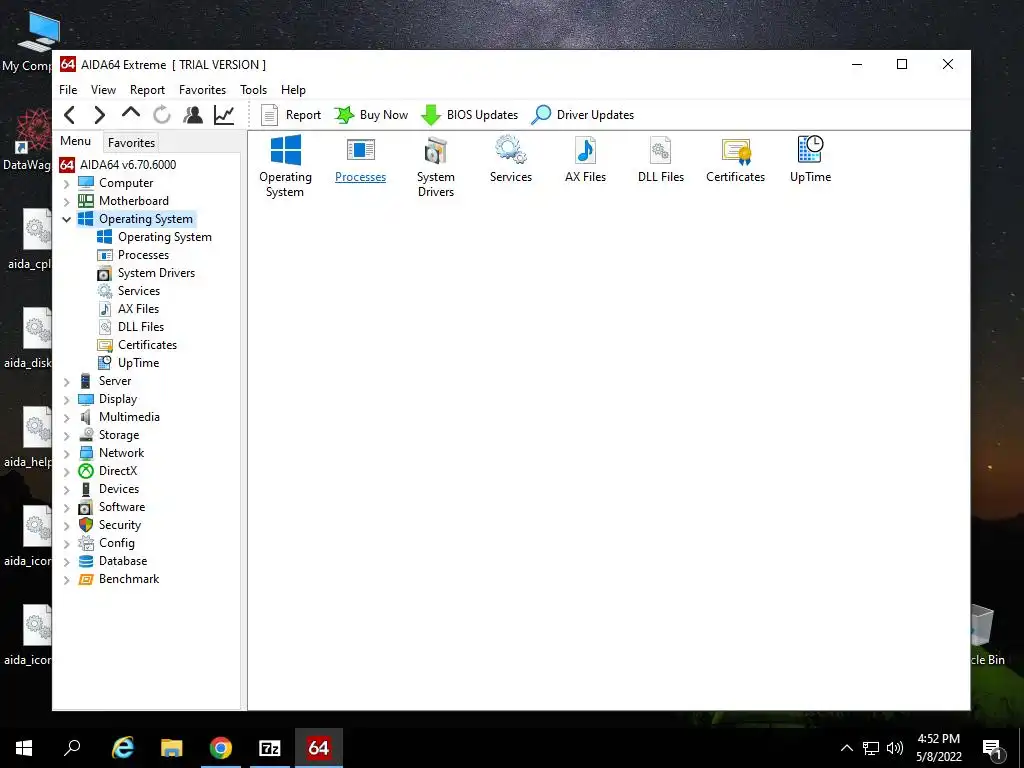This screenshot has height=768, width=1024.
Task: Open Windows Start menu
Action: (24, 748)
